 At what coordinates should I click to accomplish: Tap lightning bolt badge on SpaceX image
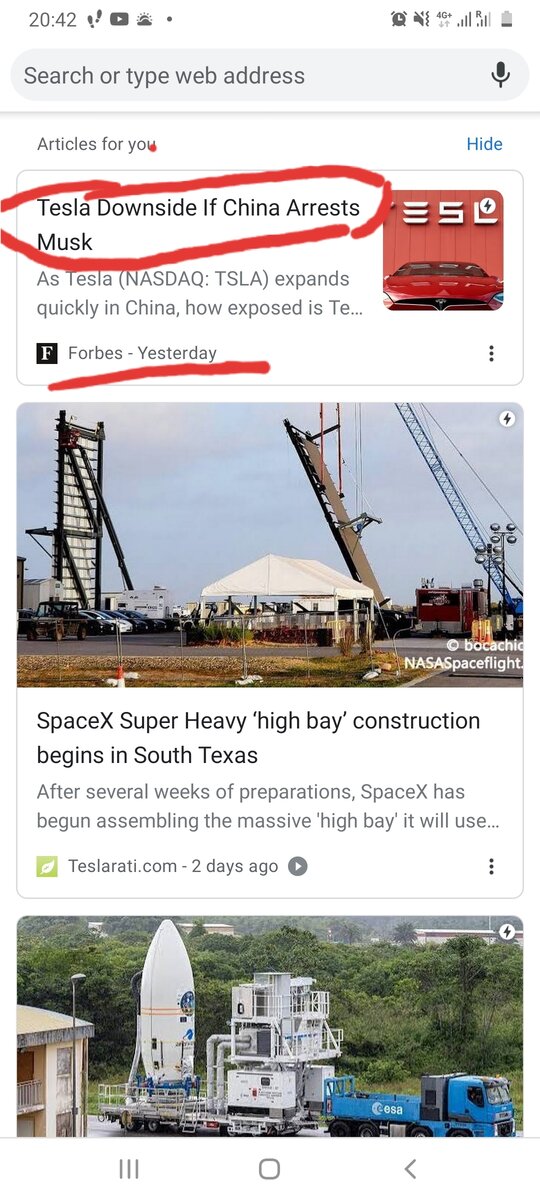(507, 419)
